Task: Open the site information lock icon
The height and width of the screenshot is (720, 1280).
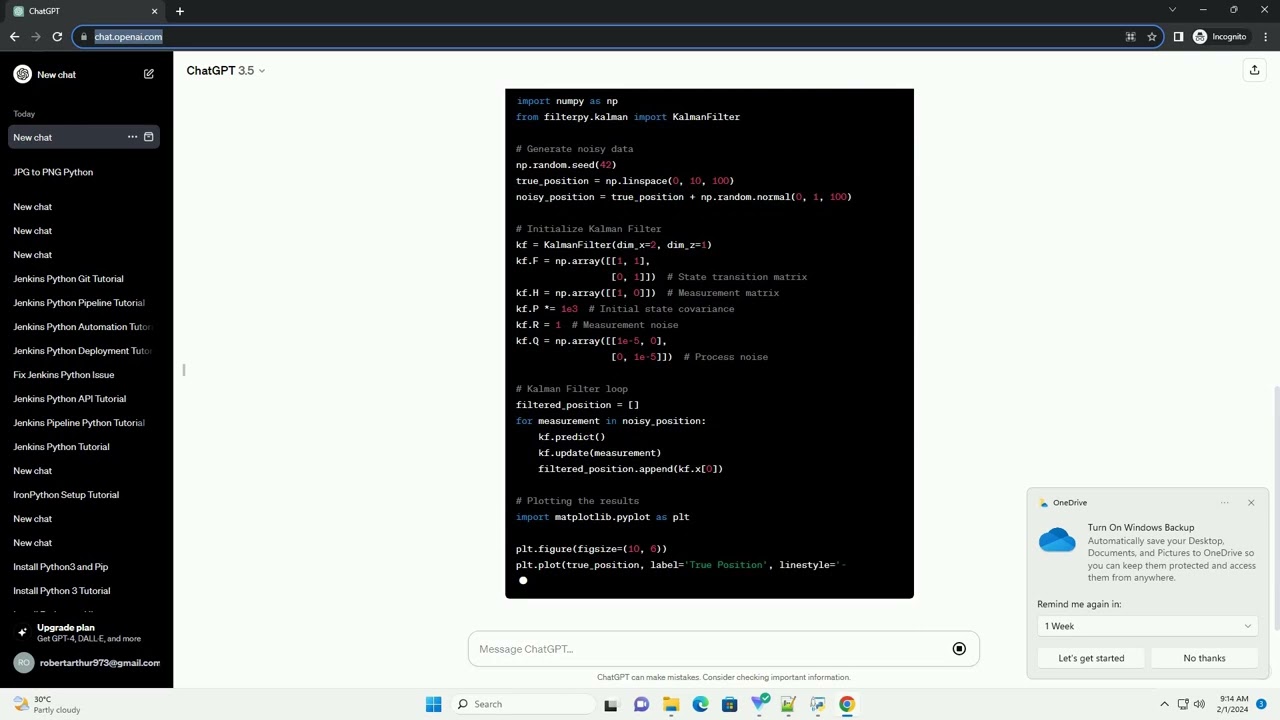Action: 84,37
